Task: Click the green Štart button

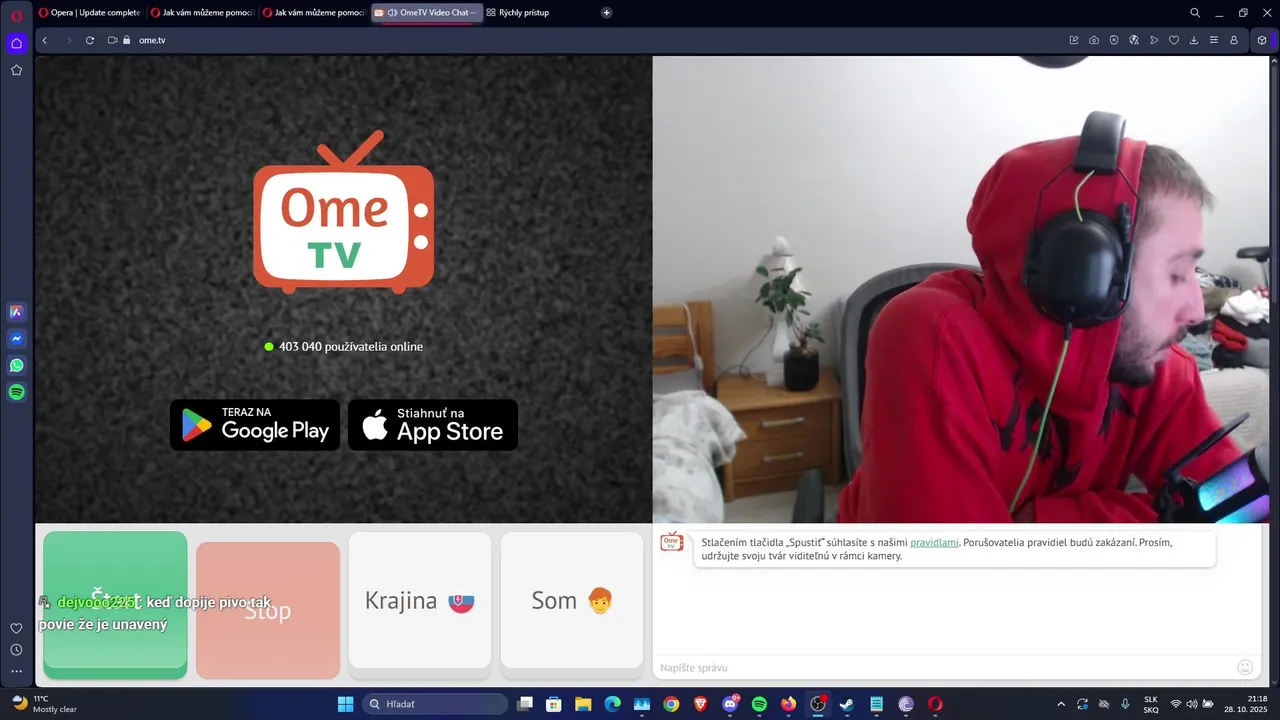Action: (x=115, y=605)
